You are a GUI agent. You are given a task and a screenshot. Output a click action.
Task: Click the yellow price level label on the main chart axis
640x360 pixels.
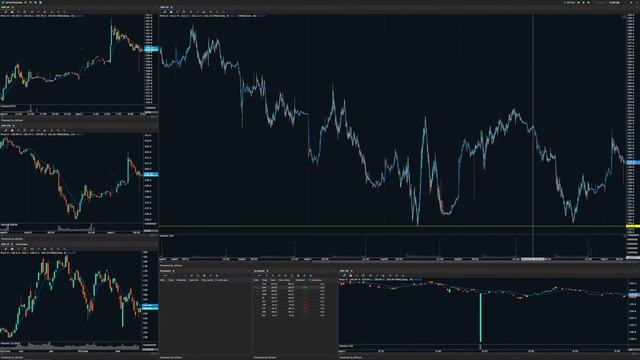633,226
